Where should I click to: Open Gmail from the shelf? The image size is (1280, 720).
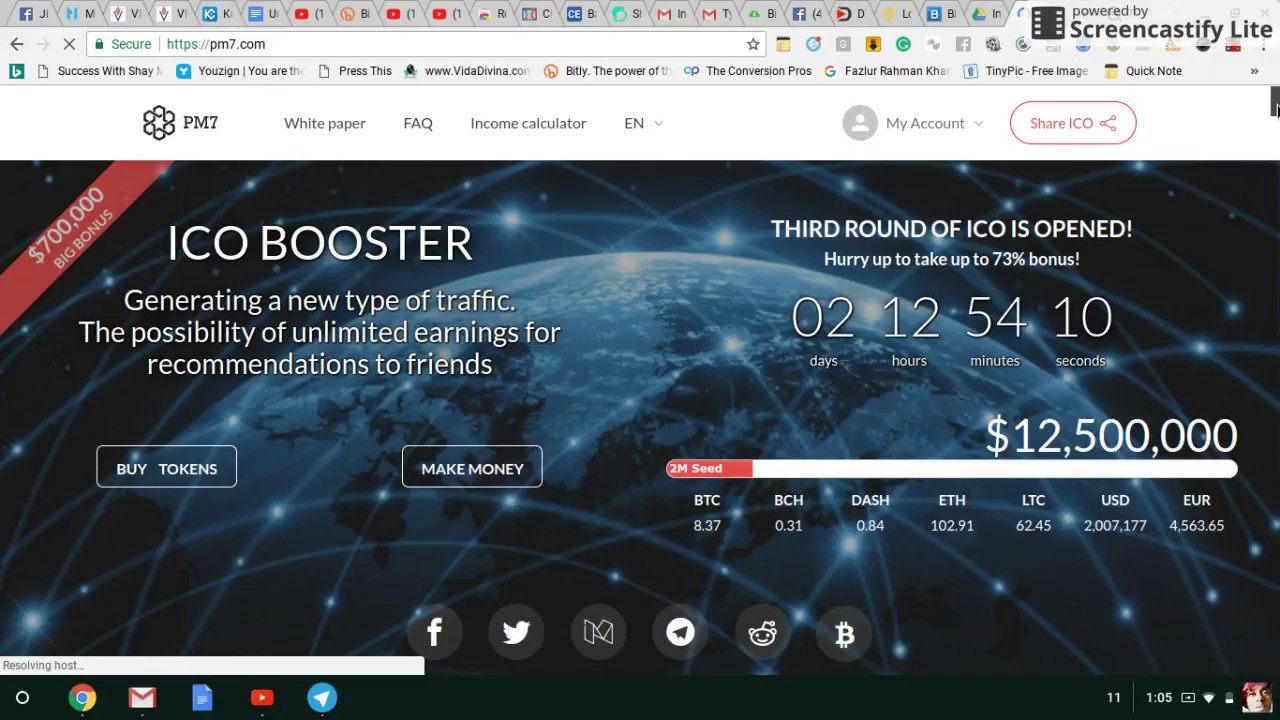(142, 698)
